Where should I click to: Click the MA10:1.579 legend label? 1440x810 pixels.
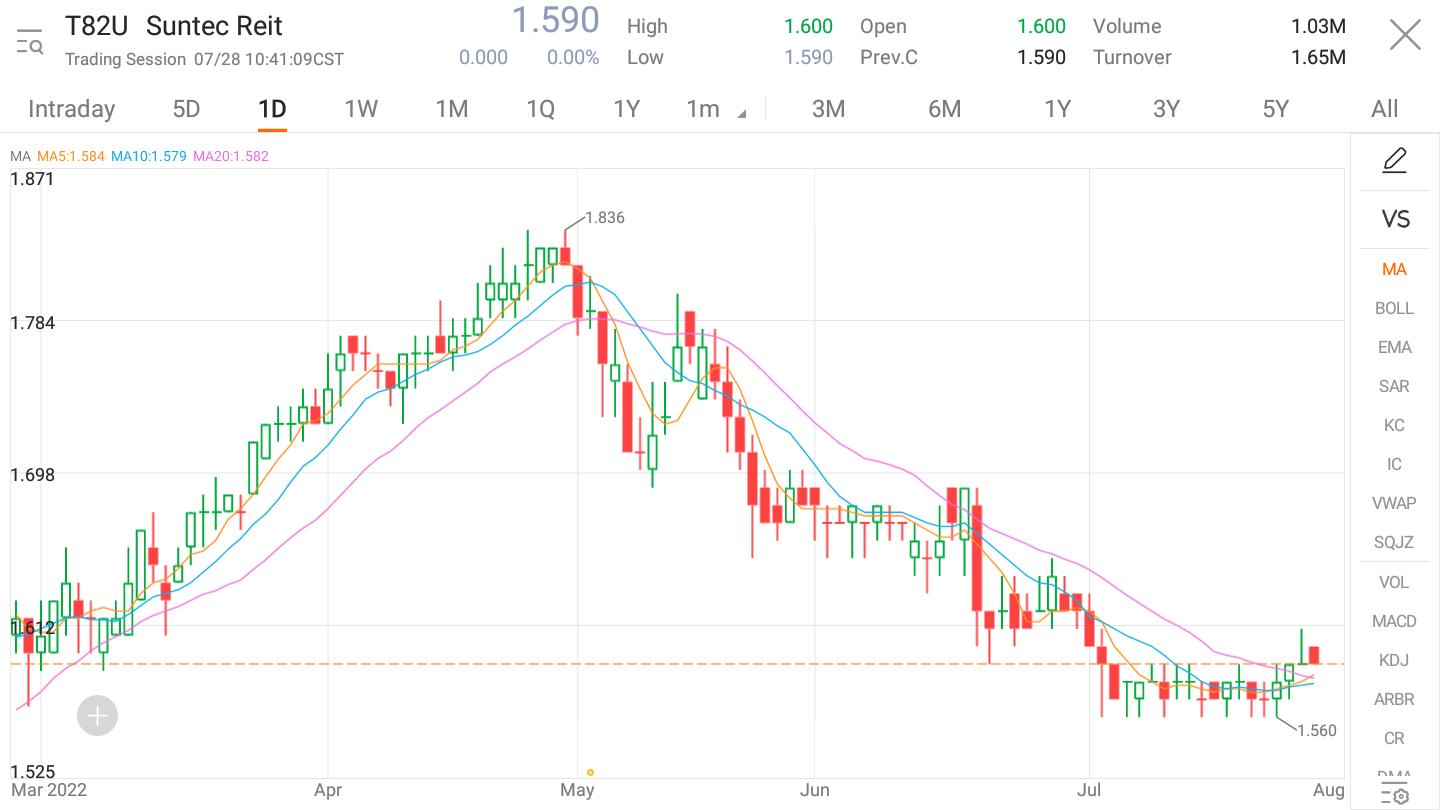(x=149, y=156)
